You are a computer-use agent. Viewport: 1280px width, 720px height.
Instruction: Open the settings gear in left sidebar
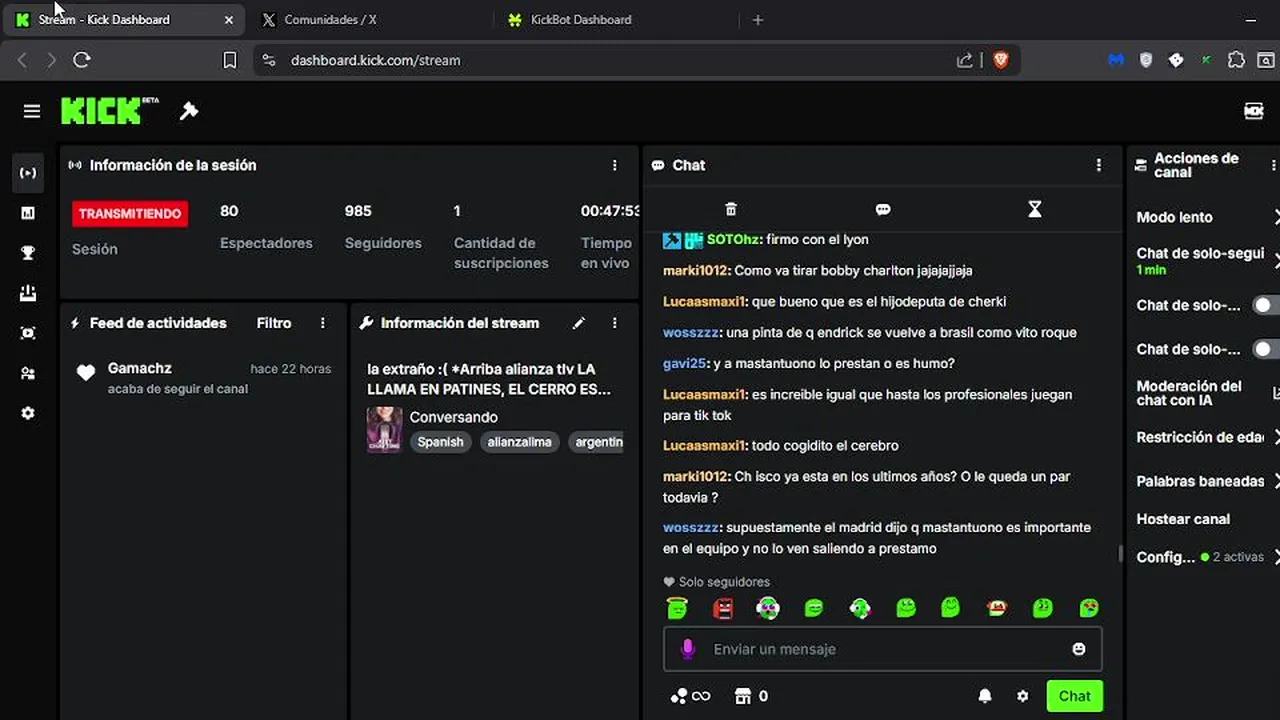click(x=28, y=413)
